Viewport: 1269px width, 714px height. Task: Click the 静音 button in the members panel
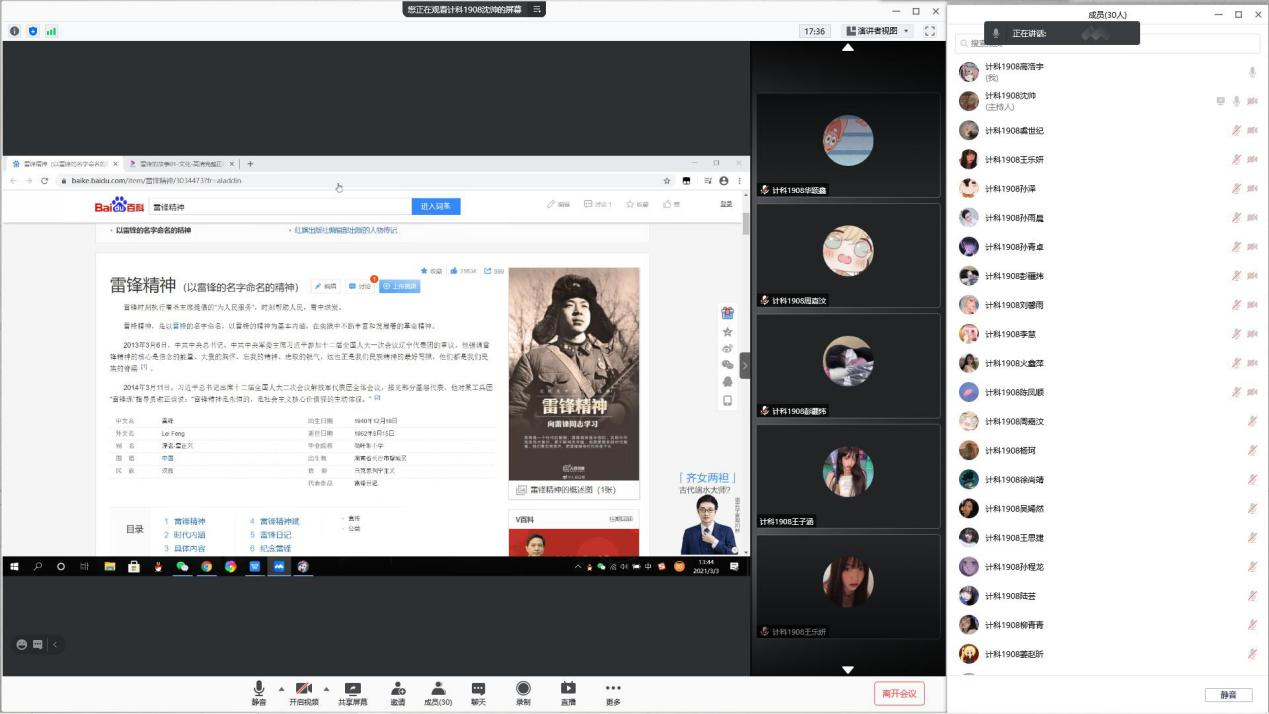coord(1228,694)
